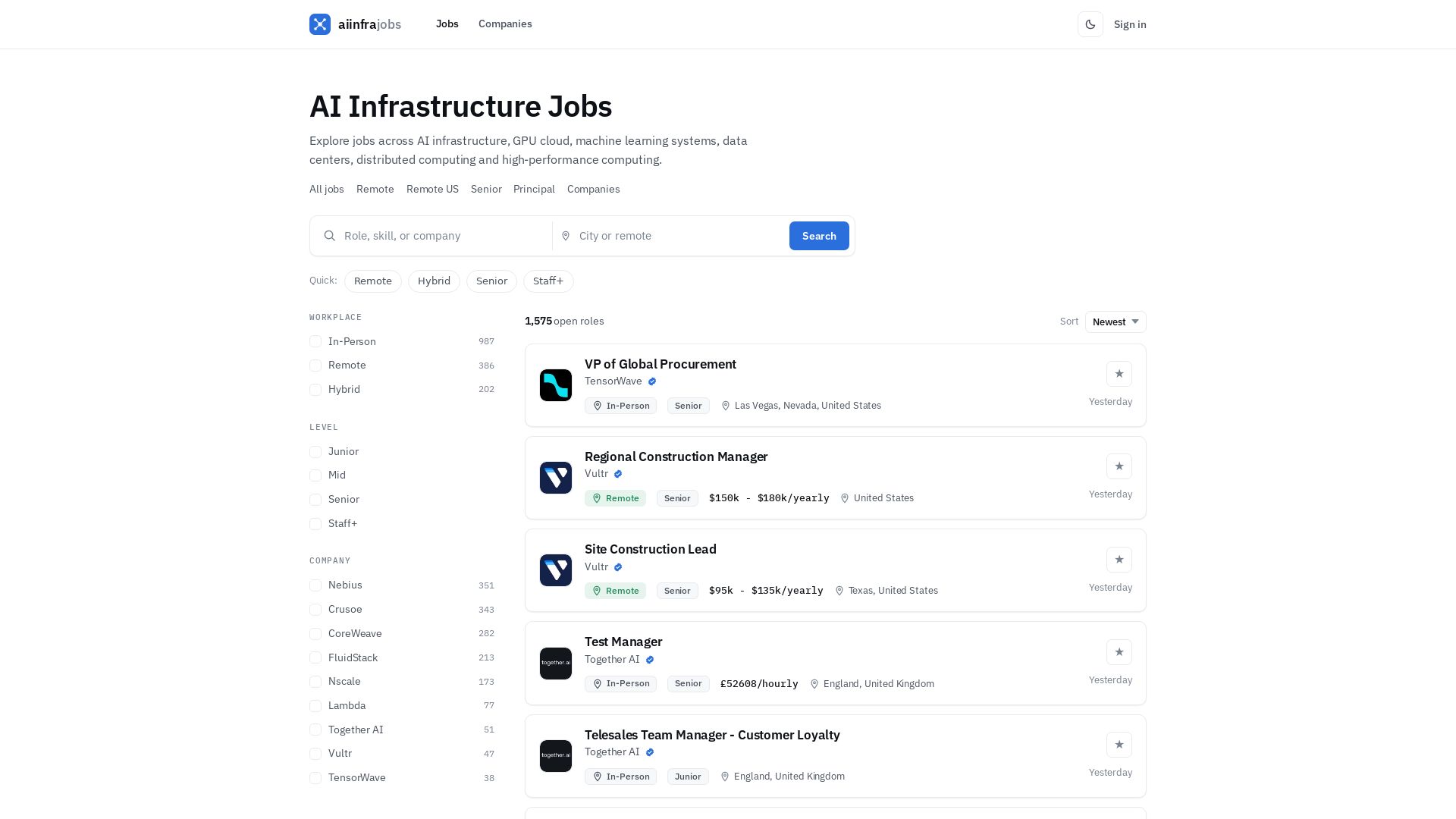
Task: Open the VP of Global Procurement job title
Action: pyautogui.click(x=661, y=364)
